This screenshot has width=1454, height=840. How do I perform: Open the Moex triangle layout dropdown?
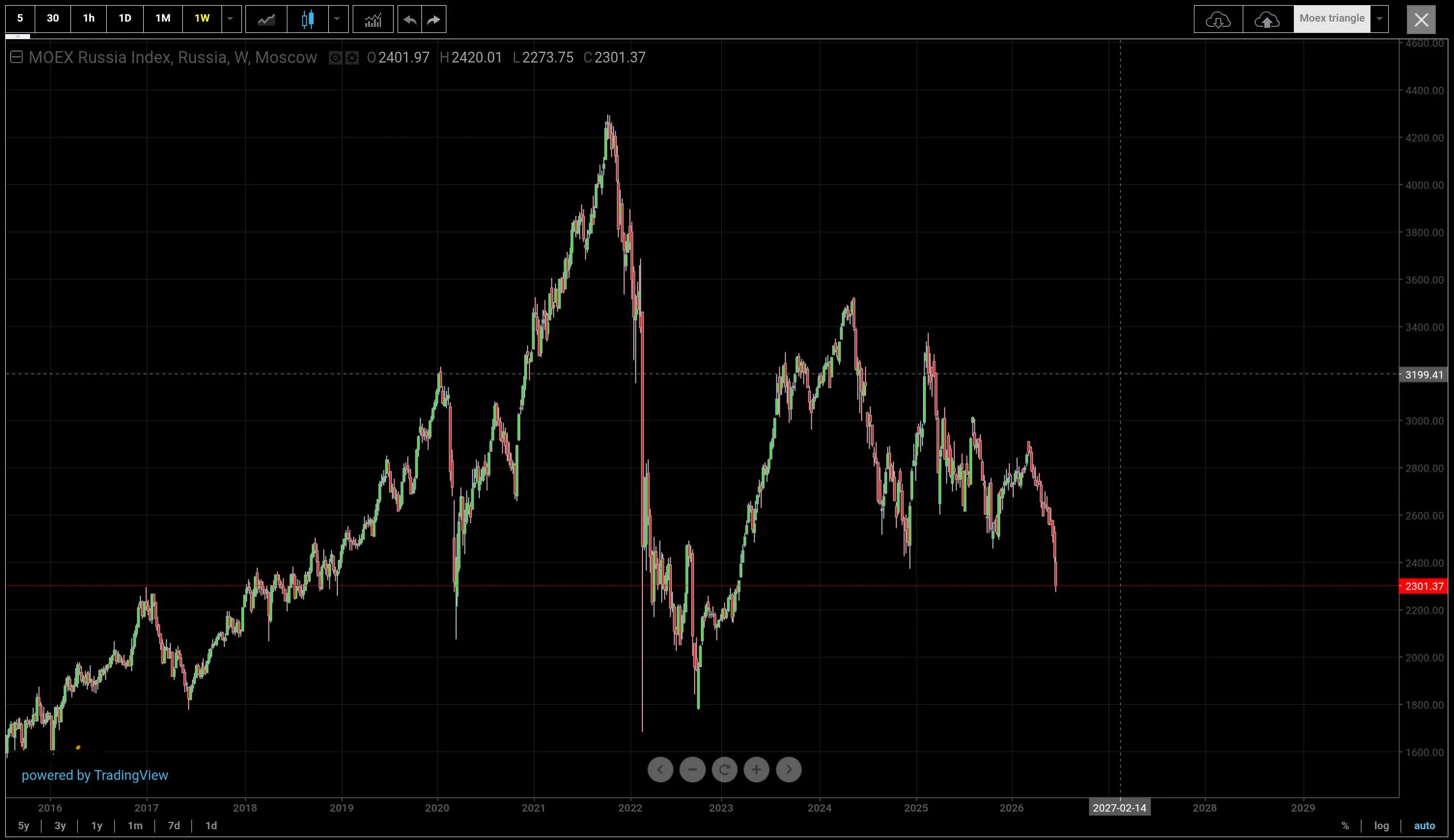tap(1379, 19)
